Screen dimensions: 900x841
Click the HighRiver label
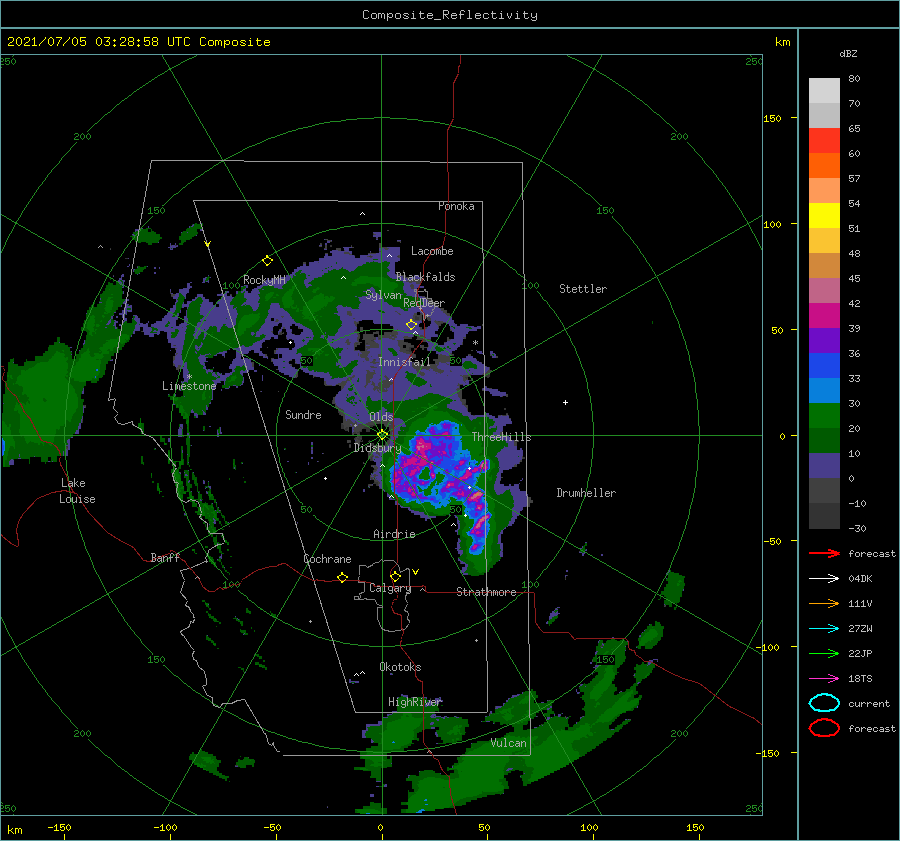tap(415, 702)
